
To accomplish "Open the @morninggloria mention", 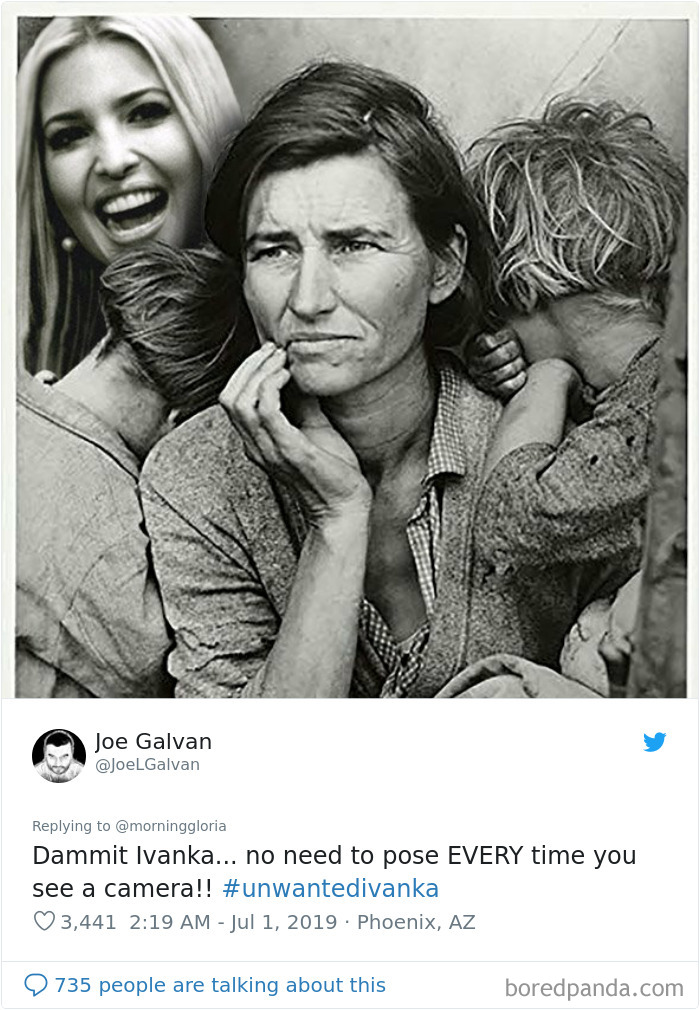I will coord(171,826).
